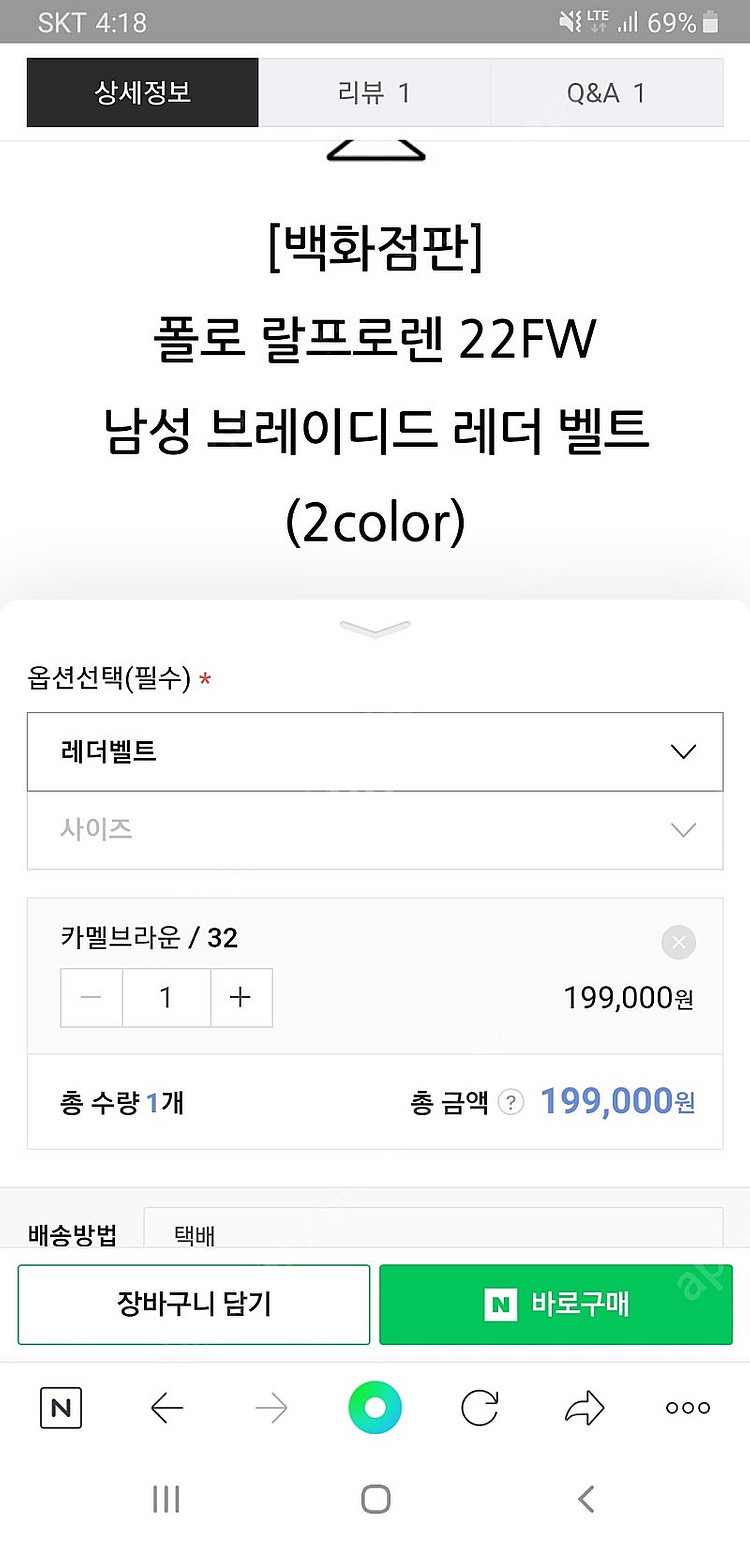This screenshot has height=1541, width=750.
Task: Increase quantity with the plus button
Action: (240, 997)
